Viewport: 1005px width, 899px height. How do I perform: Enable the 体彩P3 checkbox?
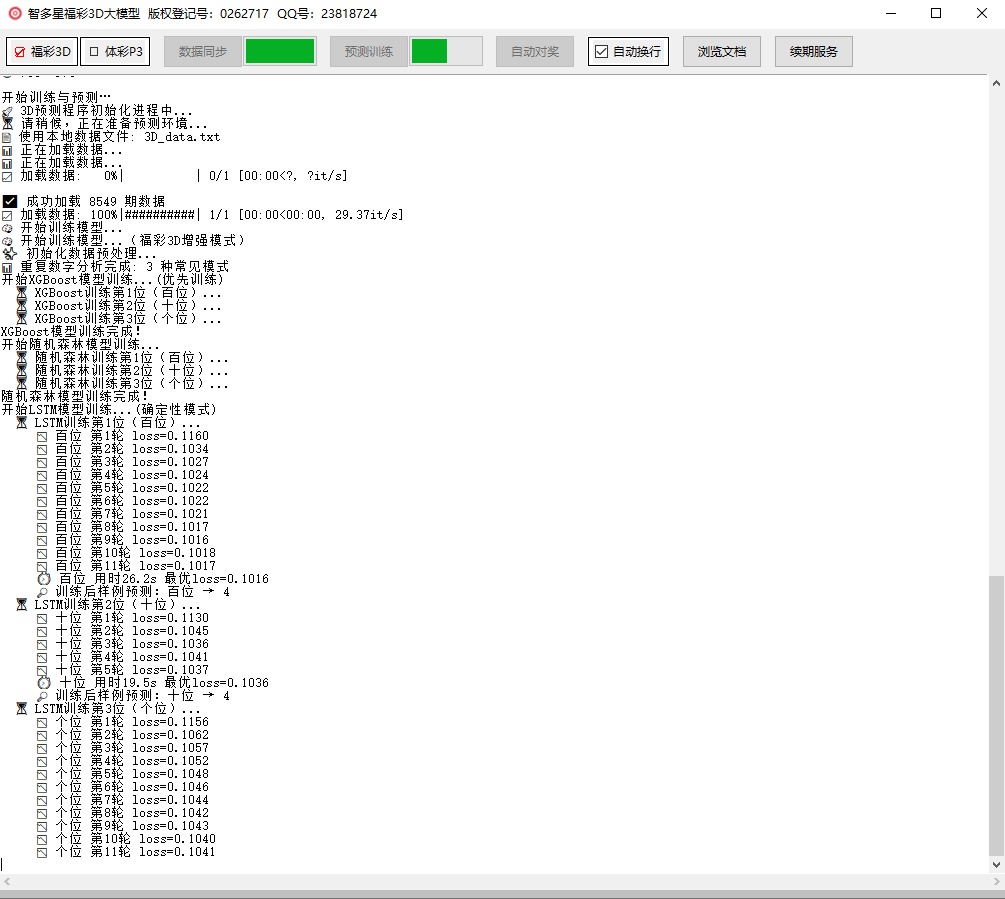[95, 52]
